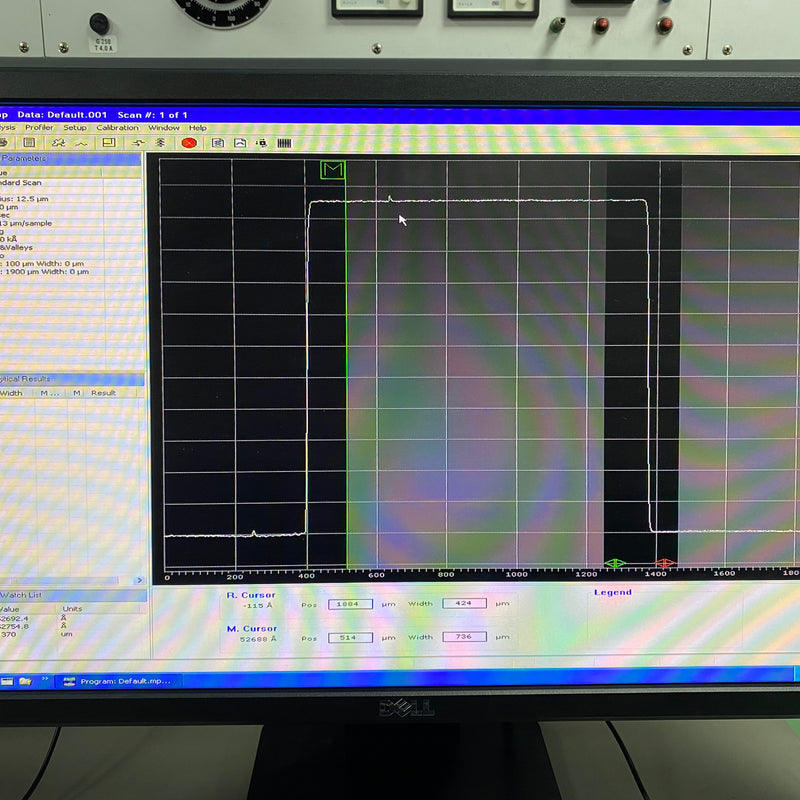The width and height of the screenshot is (800, 800).
Task: Click the '12.5 µm' radius parameter row
Action: coord(24,199)
